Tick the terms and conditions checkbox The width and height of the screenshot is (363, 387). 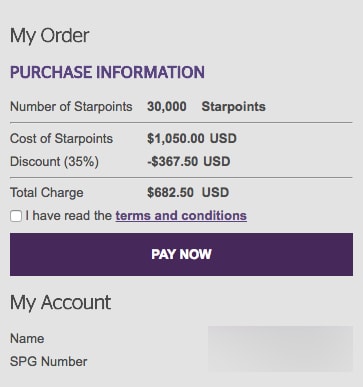[16, 216]
